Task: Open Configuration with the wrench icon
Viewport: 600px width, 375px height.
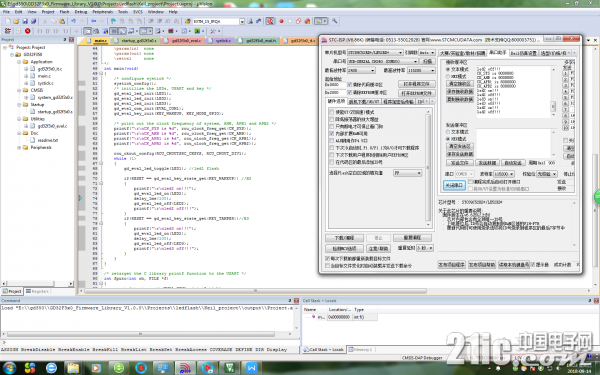Action: point(335,21)
